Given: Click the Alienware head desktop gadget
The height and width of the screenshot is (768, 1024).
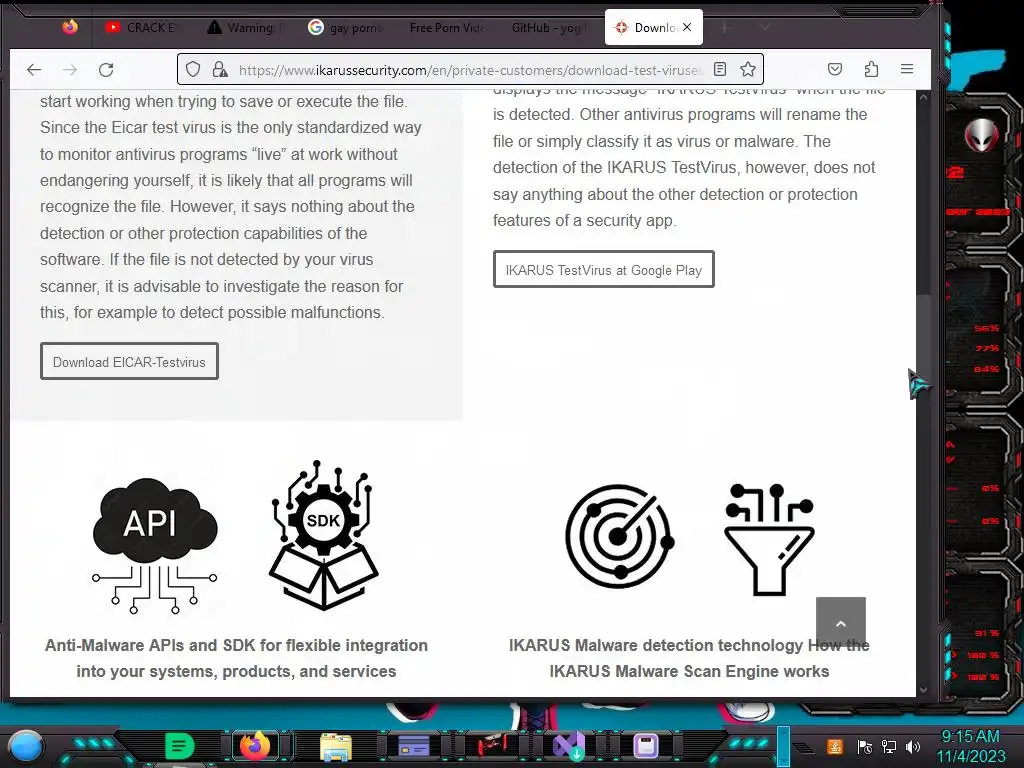Looking at the screenshot, I should (982, 136).
